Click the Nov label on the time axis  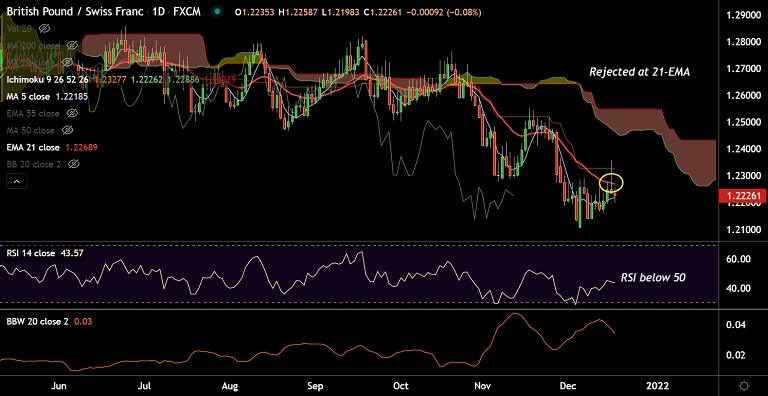pos(482,385)
